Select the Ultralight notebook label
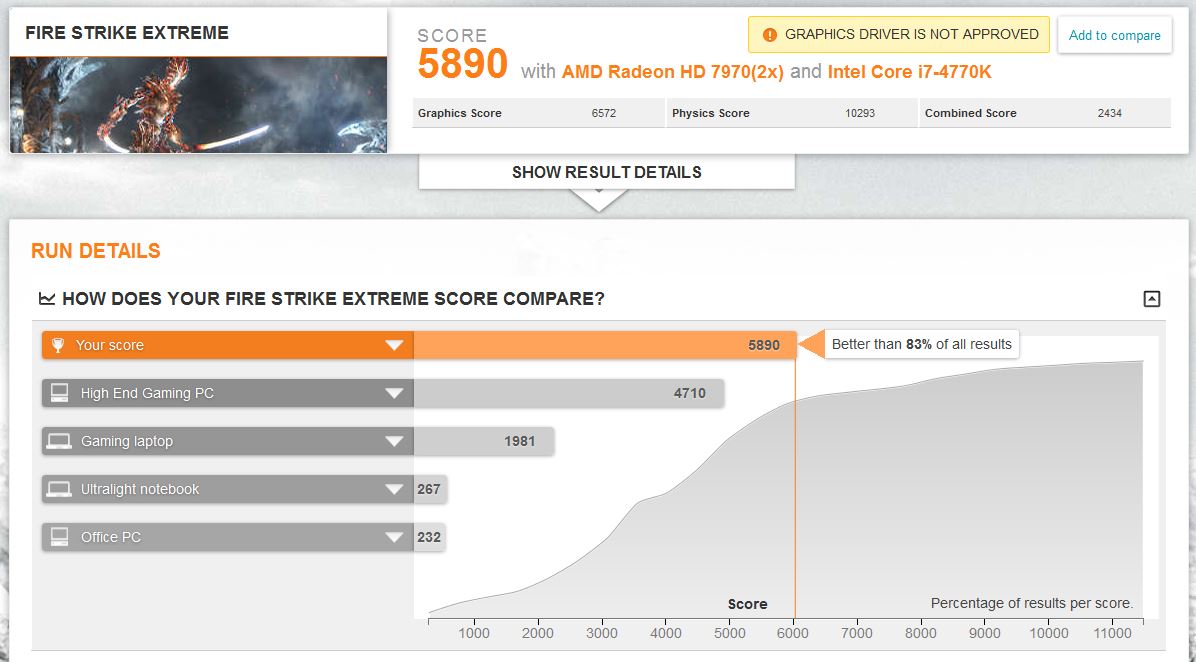The width and height of the screenshot is (1196, 662). click(140, 490)
